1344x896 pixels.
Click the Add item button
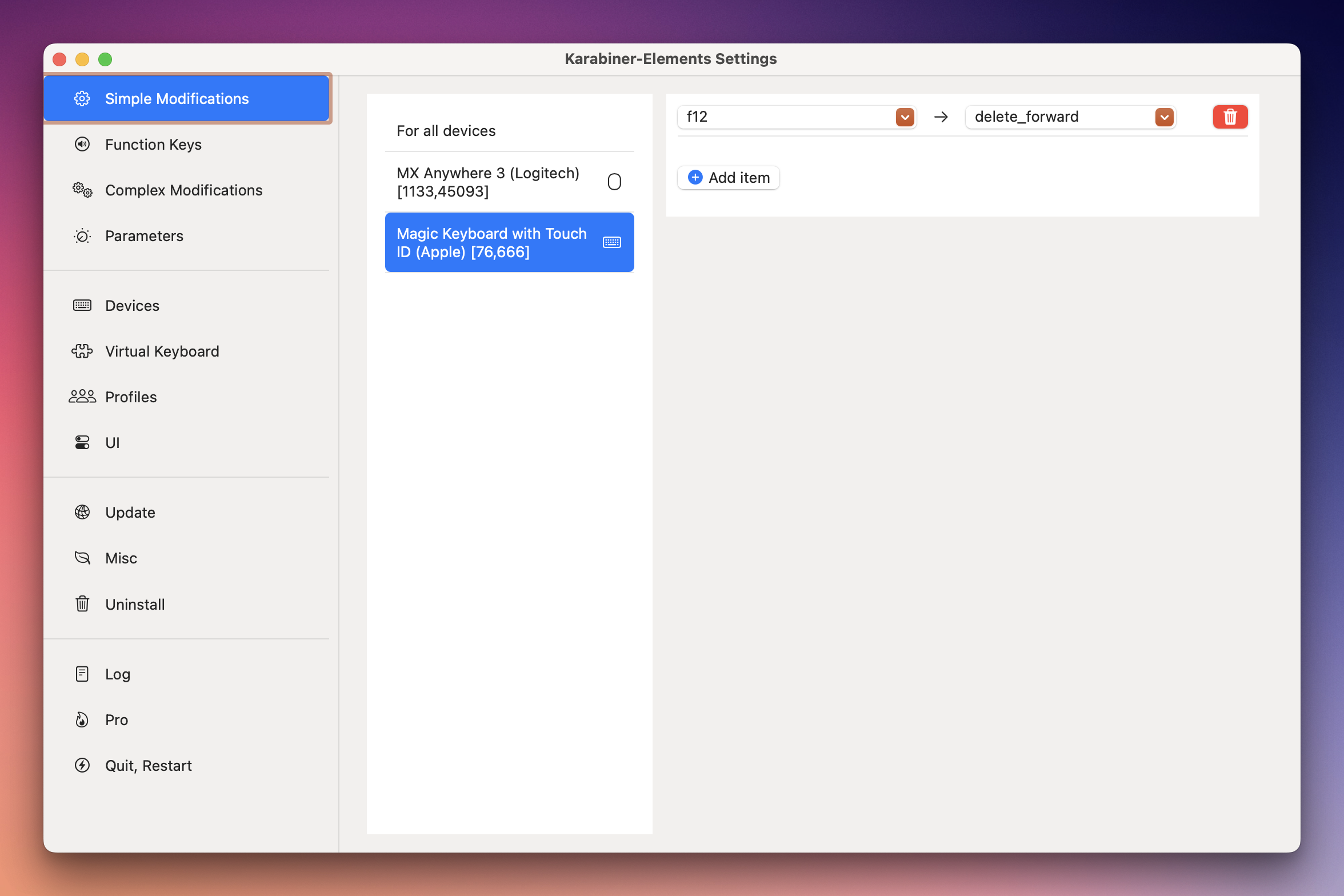pos(729,178)
